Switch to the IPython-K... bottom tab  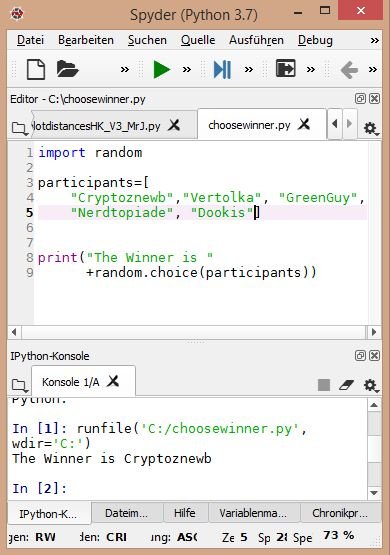[x=48, y=513]
